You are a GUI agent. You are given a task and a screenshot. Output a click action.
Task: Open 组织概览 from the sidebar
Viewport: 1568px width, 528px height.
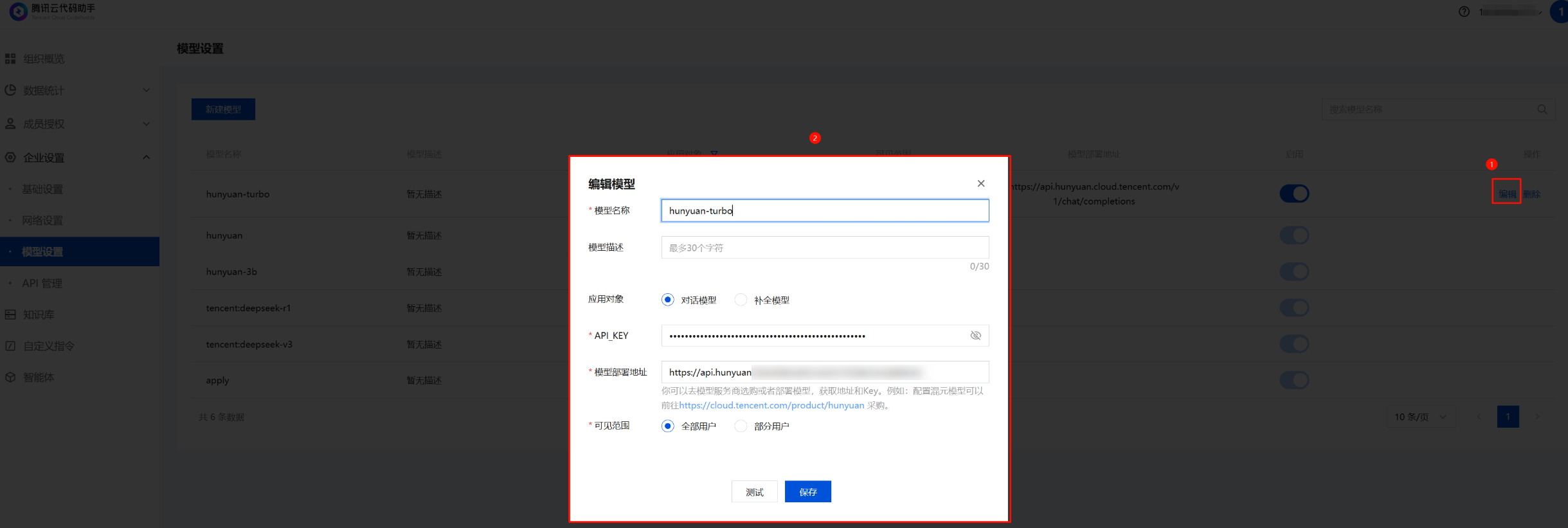pos(44,59)
